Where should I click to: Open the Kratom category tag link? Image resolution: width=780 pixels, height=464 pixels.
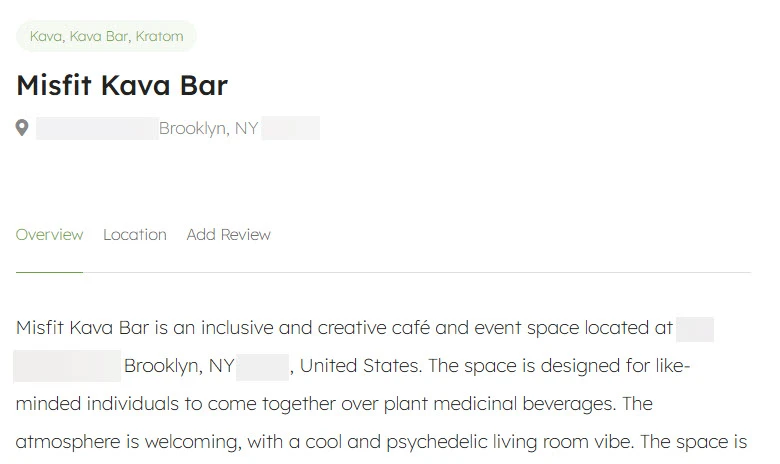tap(159, 37)
